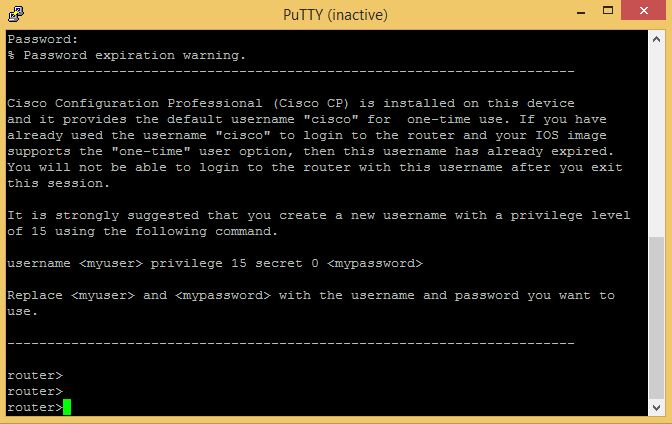This screenshot has height=424, width=672.
Task: Click the terminal scrollbar thumb
Action: pos(656,317)
